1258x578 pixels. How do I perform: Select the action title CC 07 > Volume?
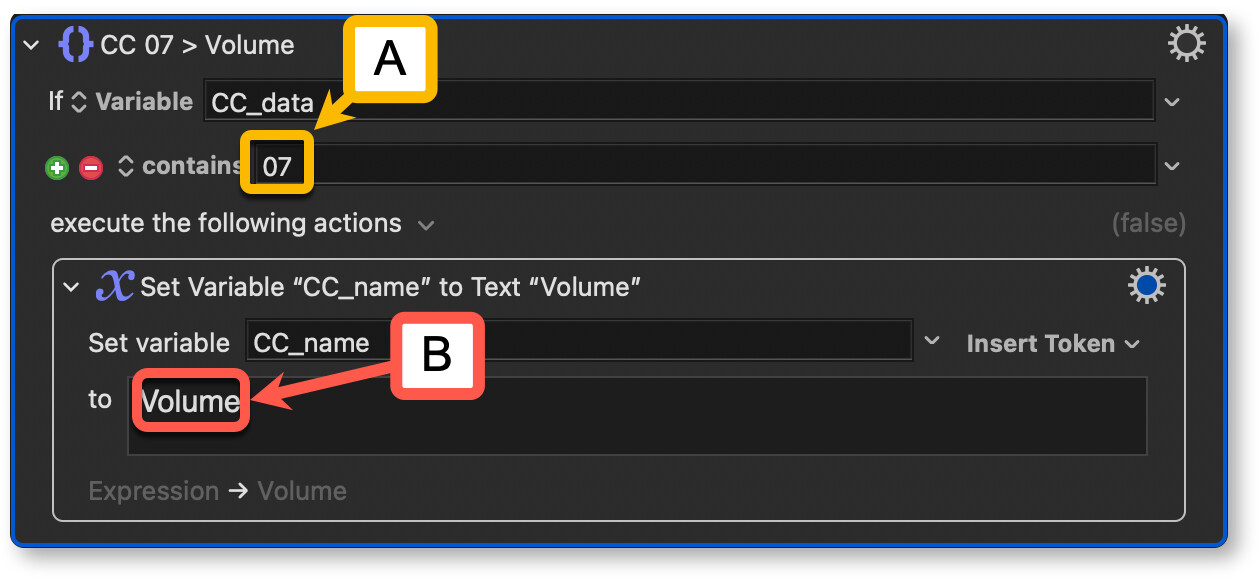pyautogui.click(x=197, y=46)
